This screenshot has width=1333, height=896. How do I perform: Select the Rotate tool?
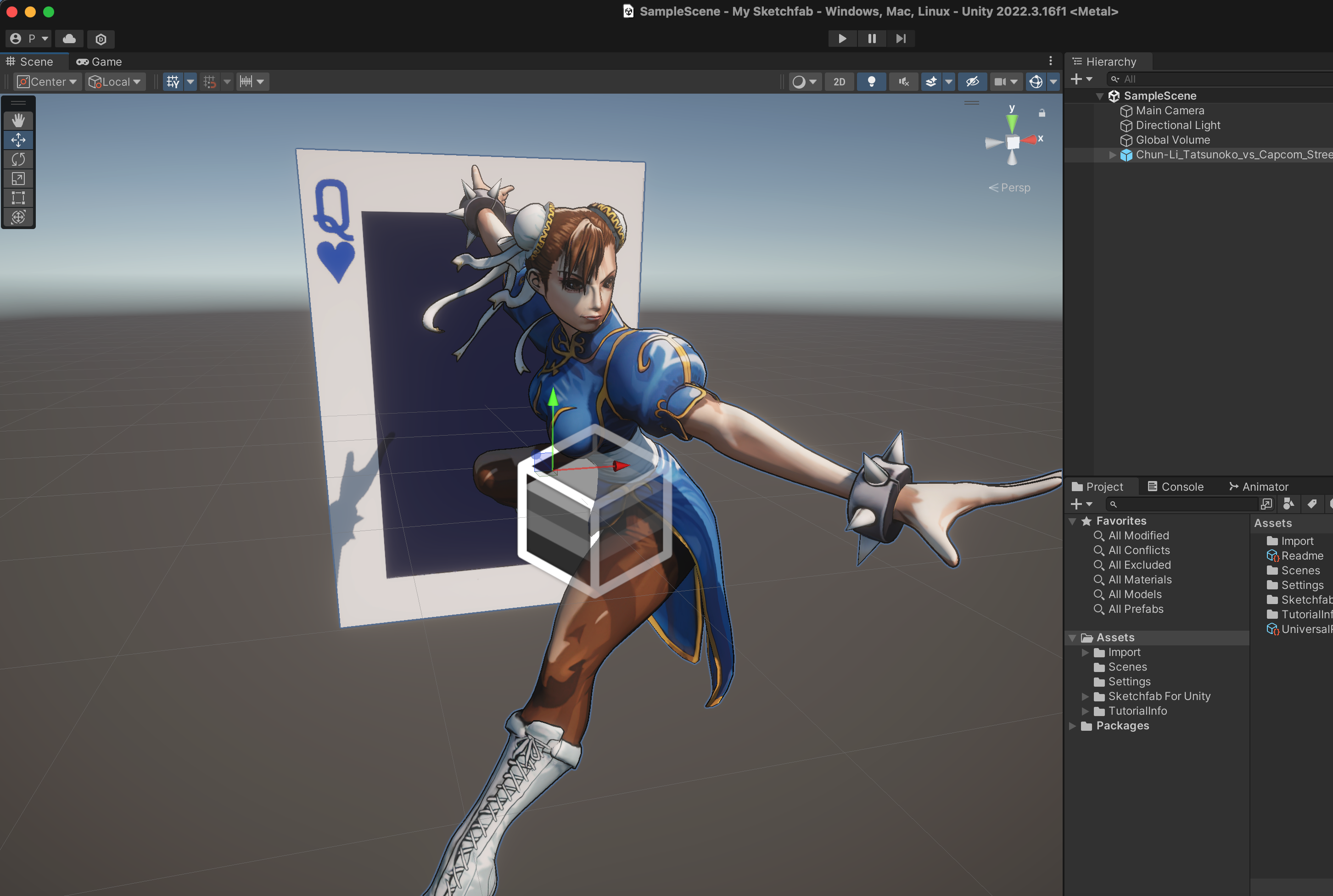tap(18, 159)
